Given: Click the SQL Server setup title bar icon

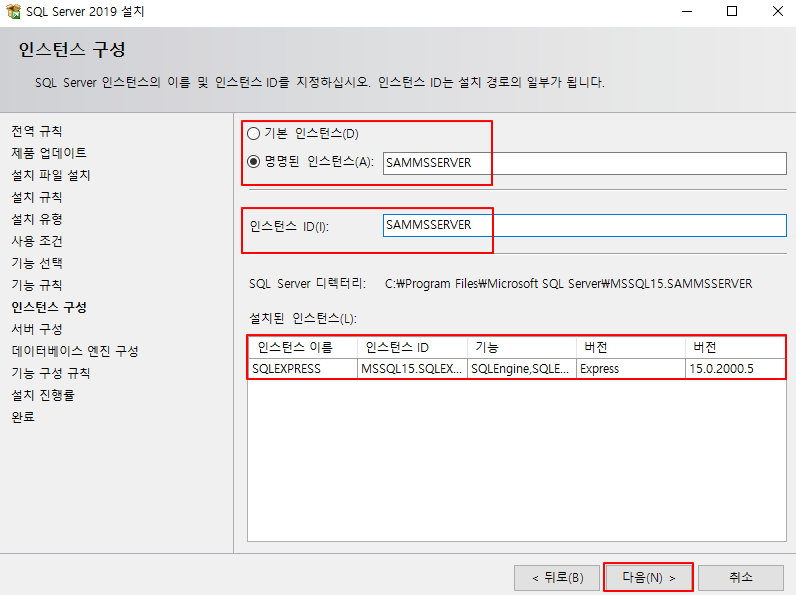Looking at the screenshot, I should [x=13, y=11].
